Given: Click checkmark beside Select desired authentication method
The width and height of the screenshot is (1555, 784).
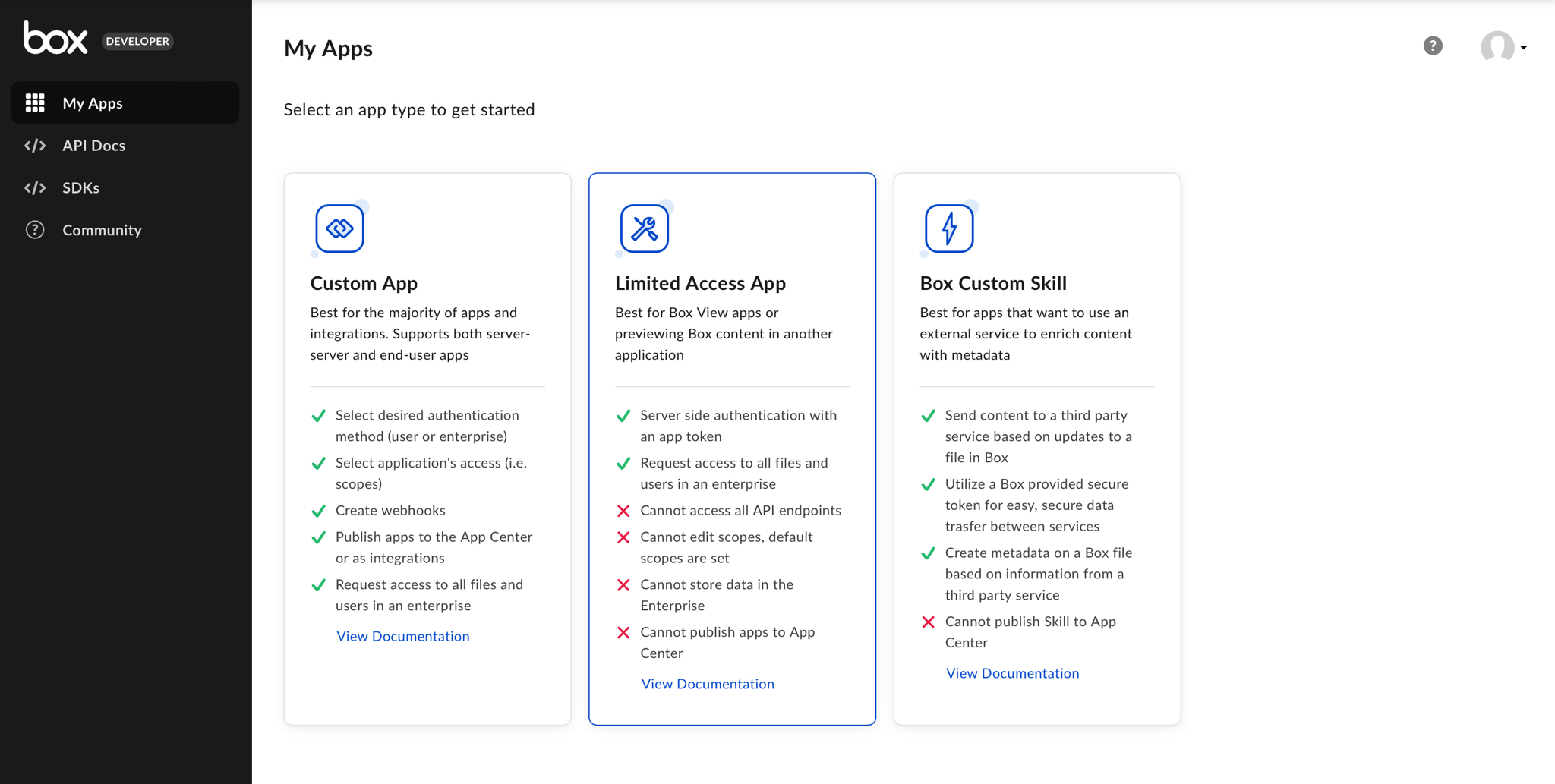Looking at the screenshot, I should point(319,416).
